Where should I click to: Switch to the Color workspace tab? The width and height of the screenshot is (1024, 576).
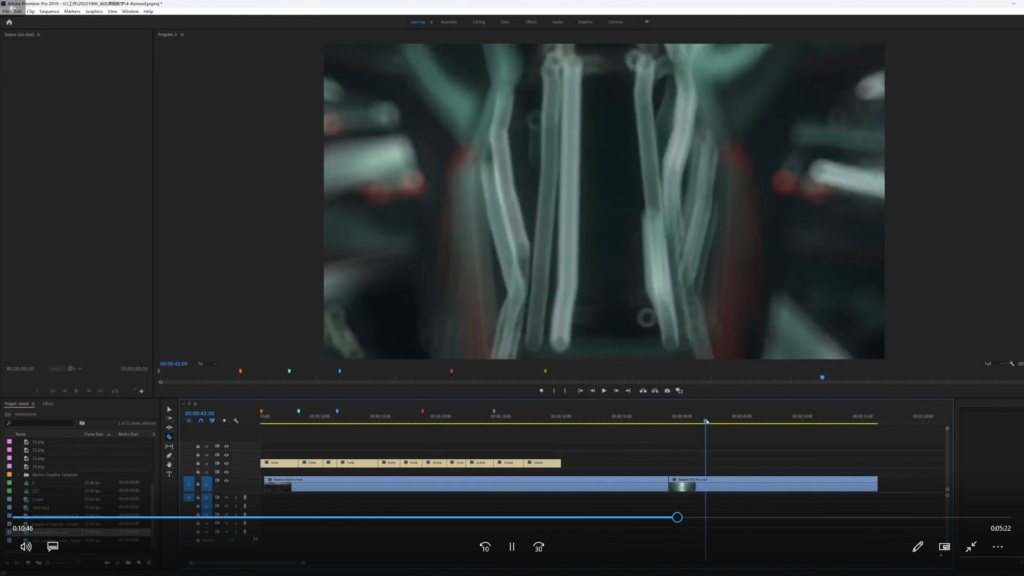(x=505, y=21)
